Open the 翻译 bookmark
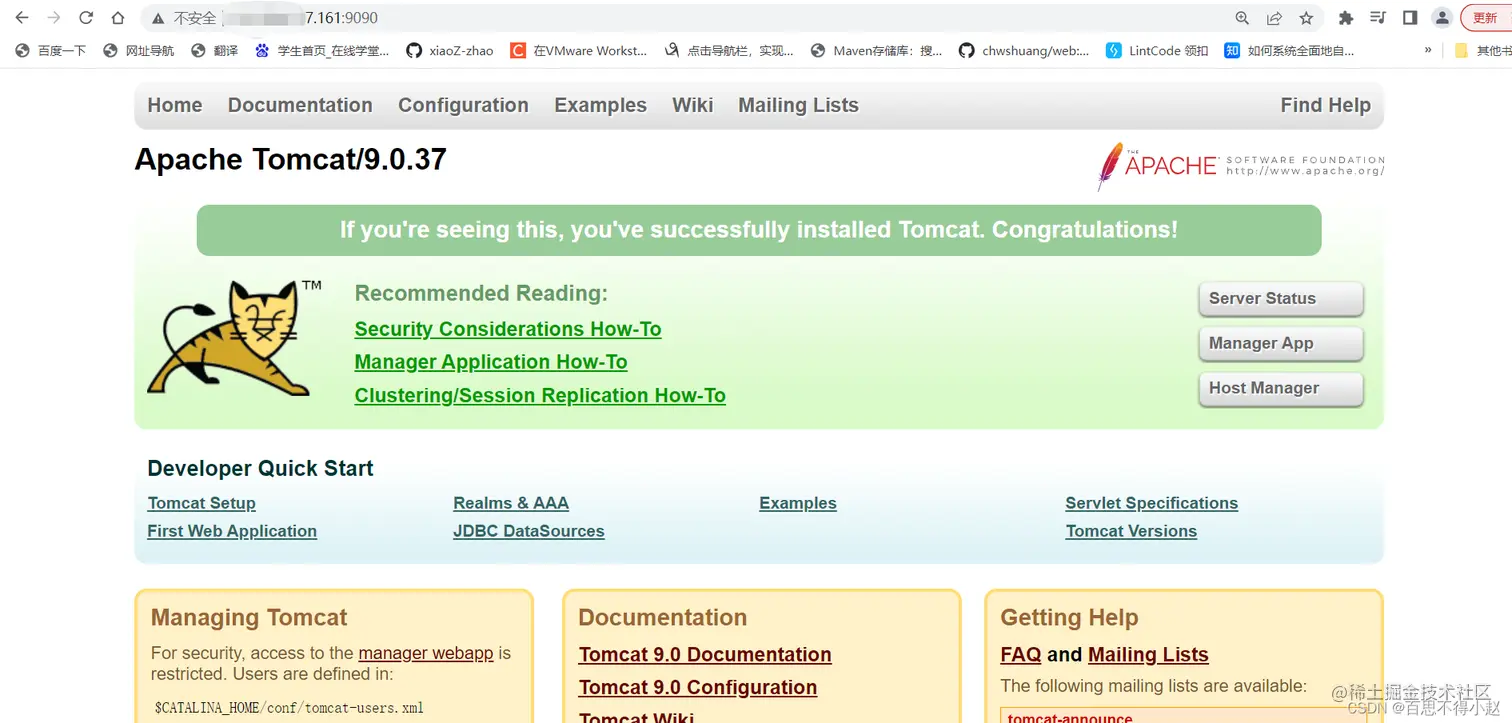Screen dimensions: 1512x723 [215, 50]
